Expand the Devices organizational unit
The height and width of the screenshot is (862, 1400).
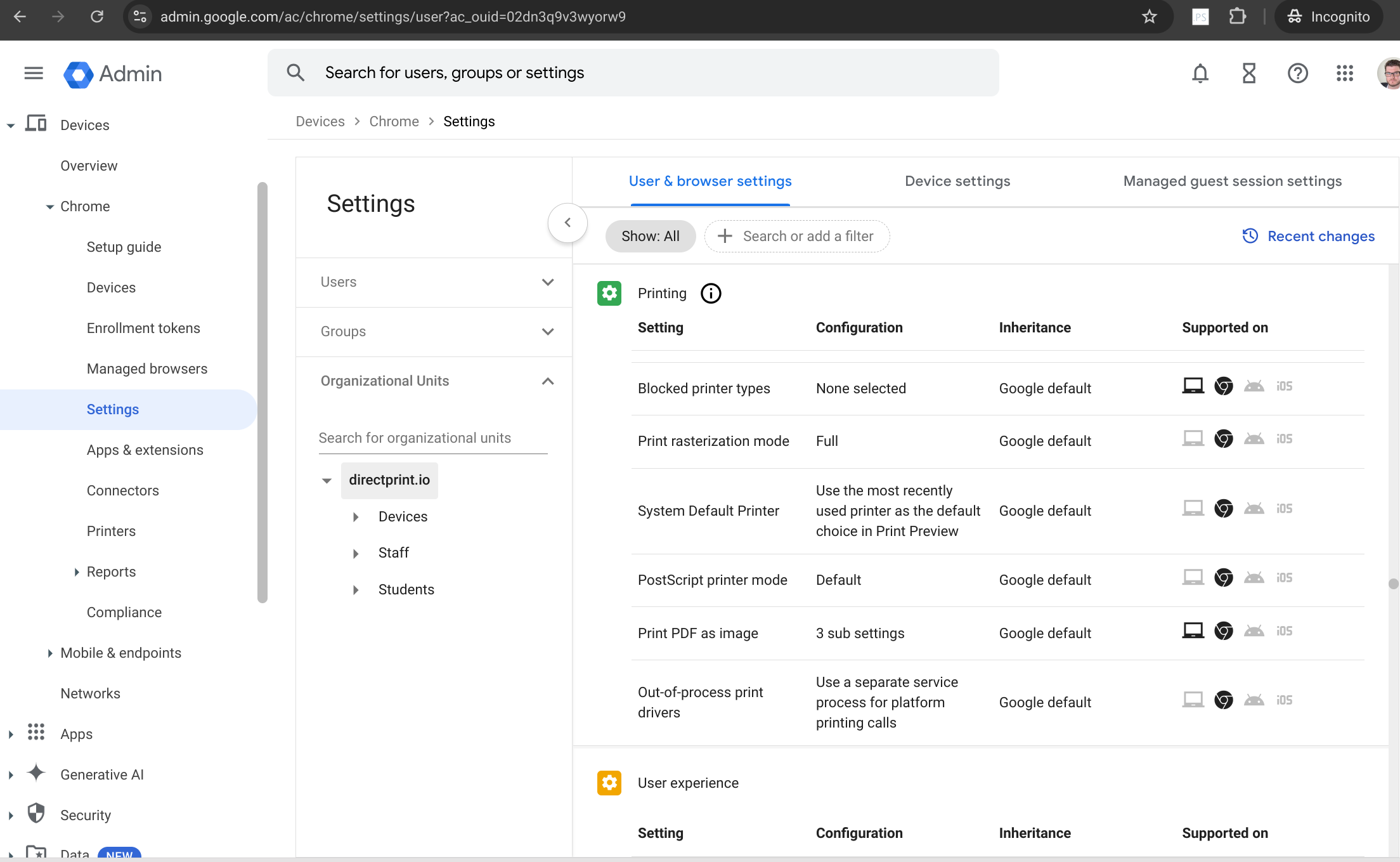356,517
